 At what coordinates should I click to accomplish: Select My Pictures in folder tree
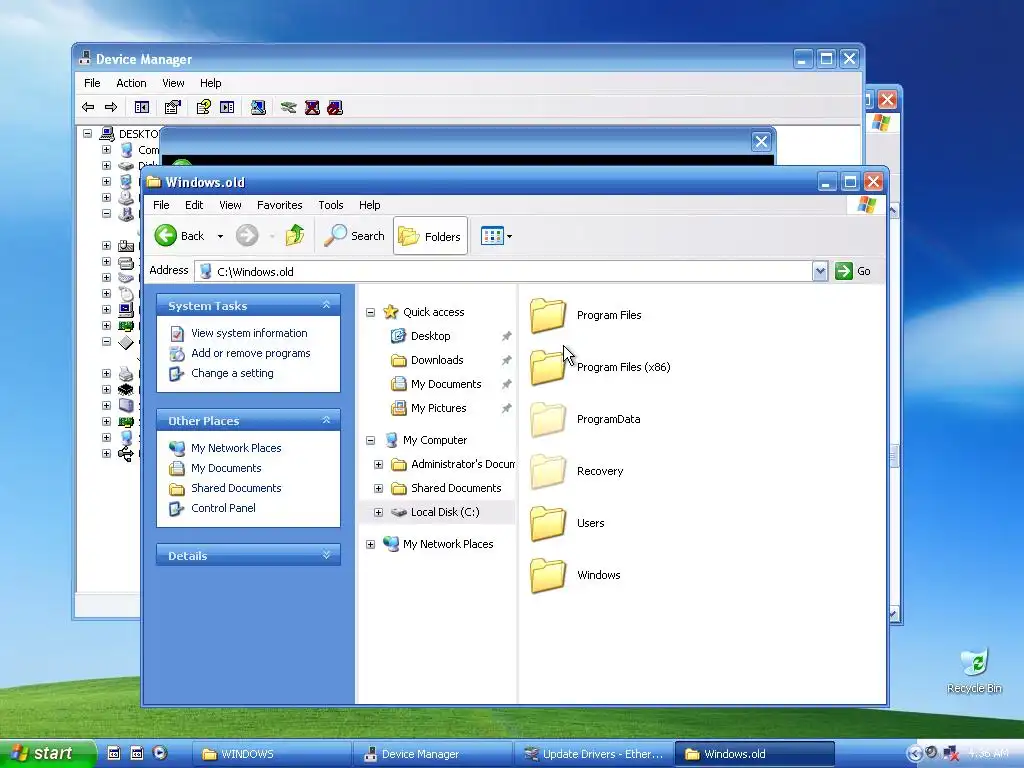coord(438,408)
